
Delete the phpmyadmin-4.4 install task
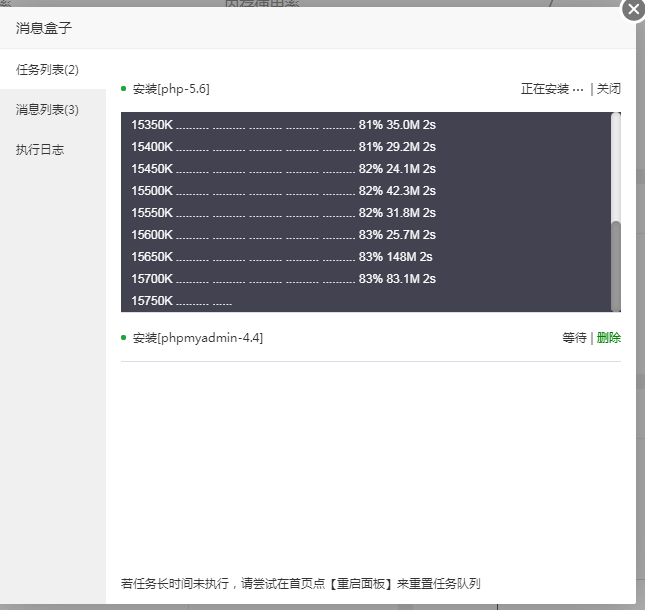point(608,338)
